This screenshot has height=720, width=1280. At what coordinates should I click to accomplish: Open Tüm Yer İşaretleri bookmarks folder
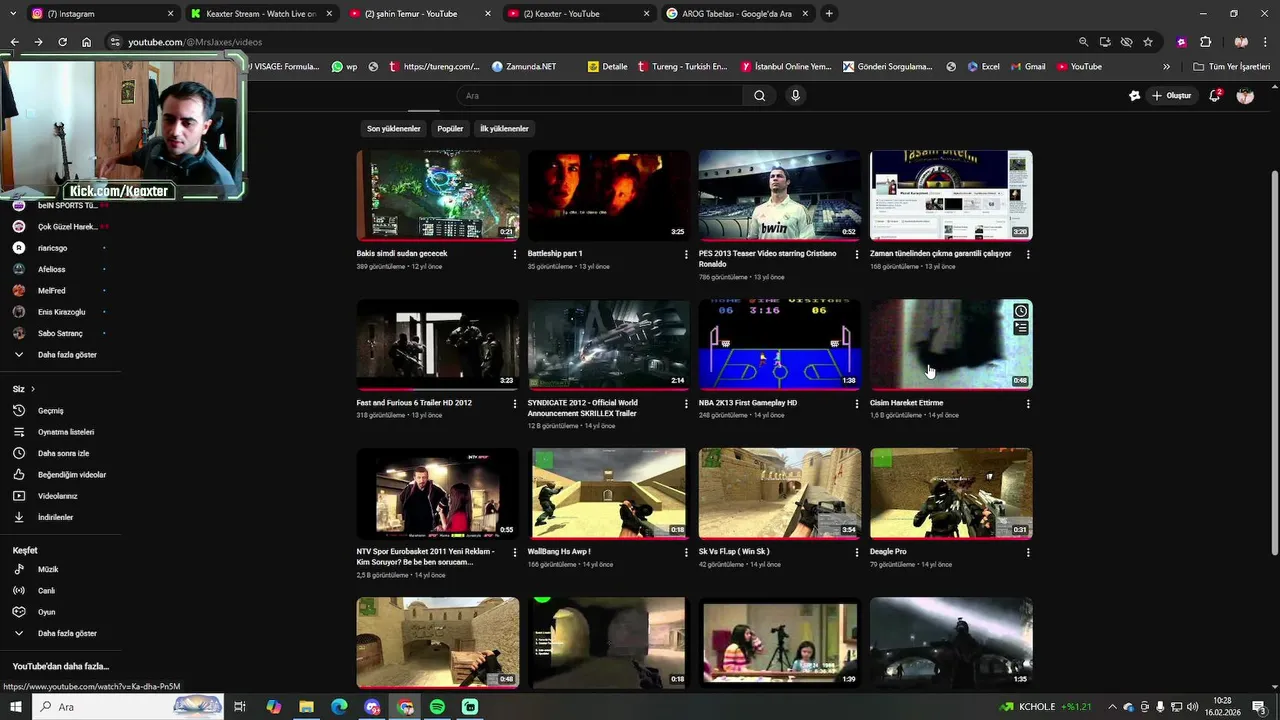[x=1232, y=67]
